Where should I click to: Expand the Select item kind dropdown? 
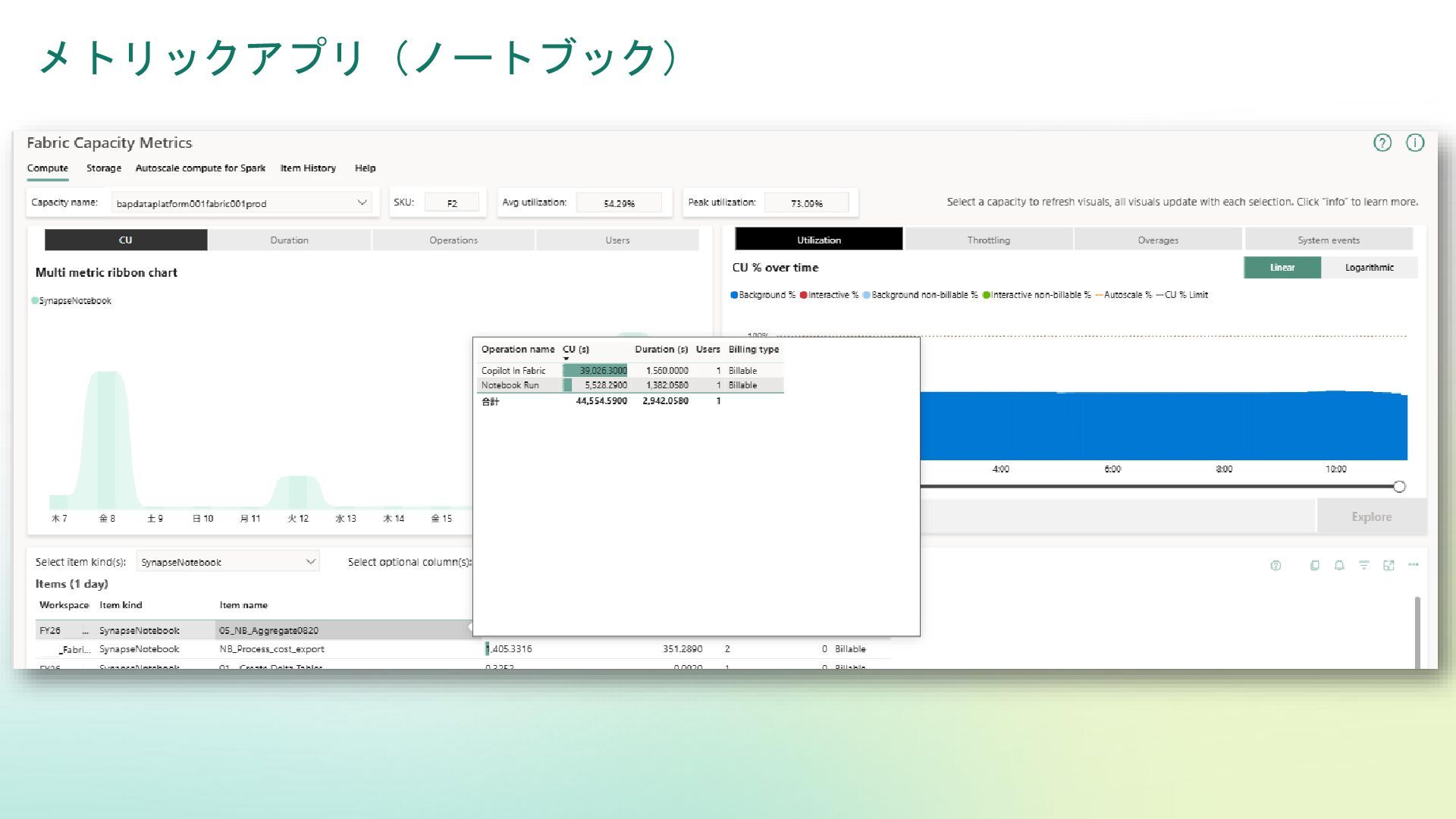[x=227, y=562]
